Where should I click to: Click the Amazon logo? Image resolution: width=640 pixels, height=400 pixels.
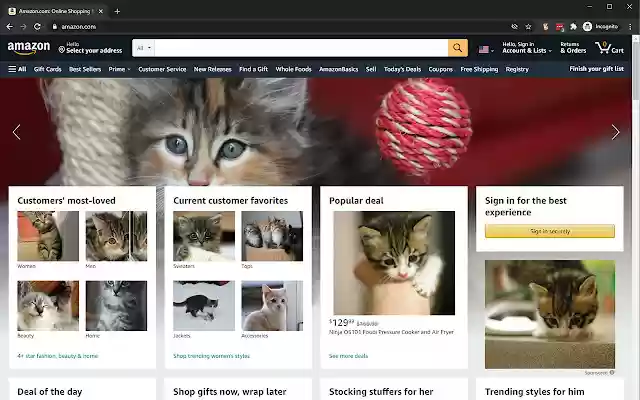click(x=29, y=48)
